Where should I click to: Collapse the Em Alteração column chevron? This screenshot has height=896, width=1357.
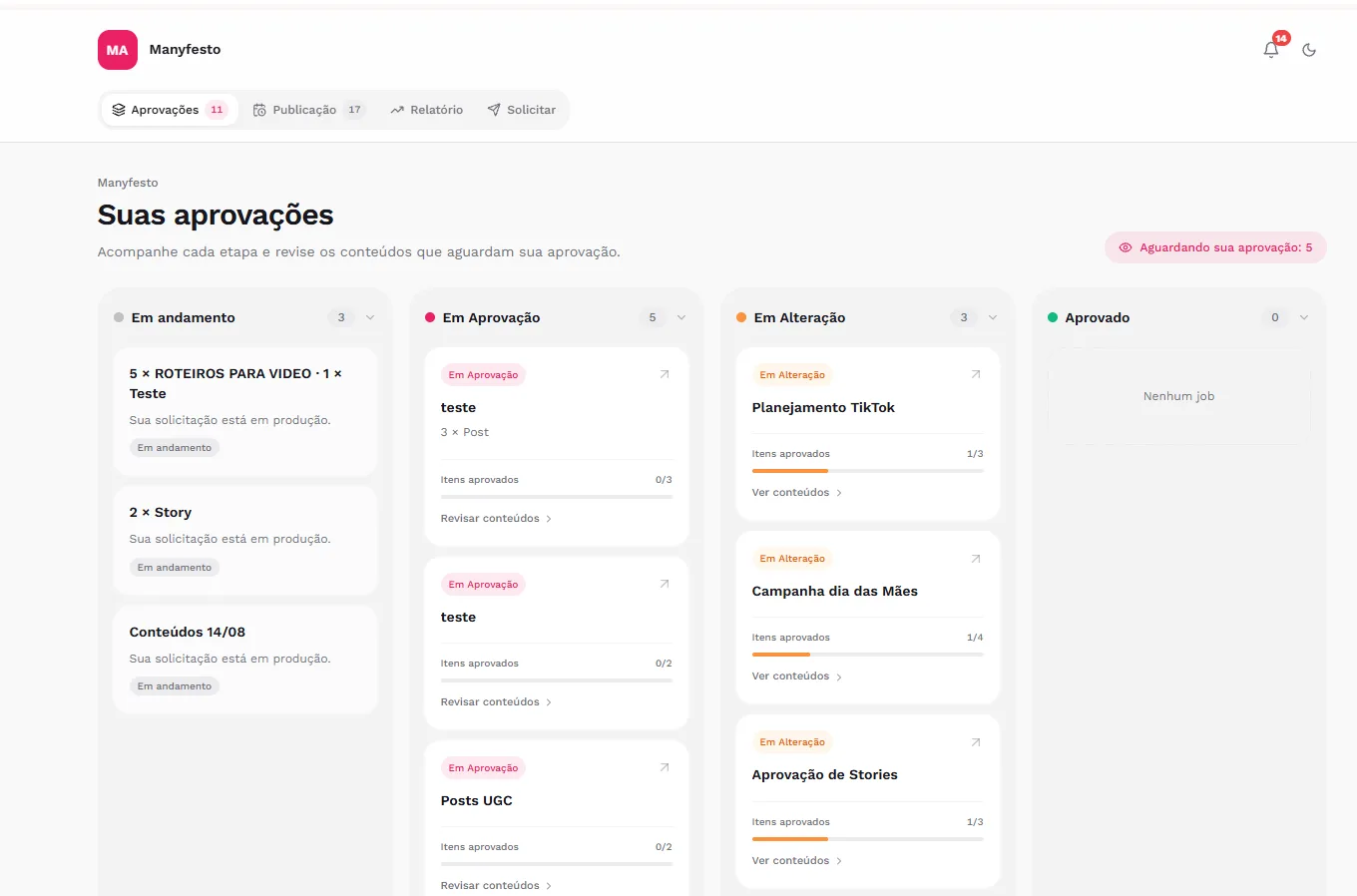pos(993,317)
